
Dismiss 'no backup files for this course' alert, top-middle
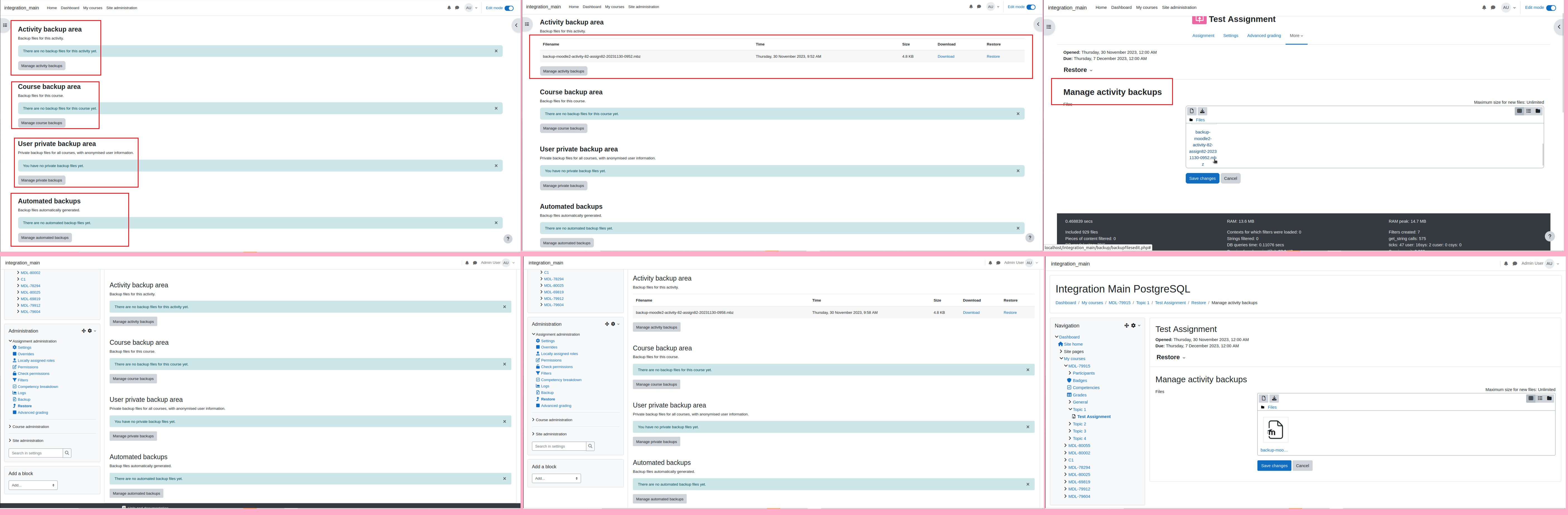click(x=1018, y=114)
